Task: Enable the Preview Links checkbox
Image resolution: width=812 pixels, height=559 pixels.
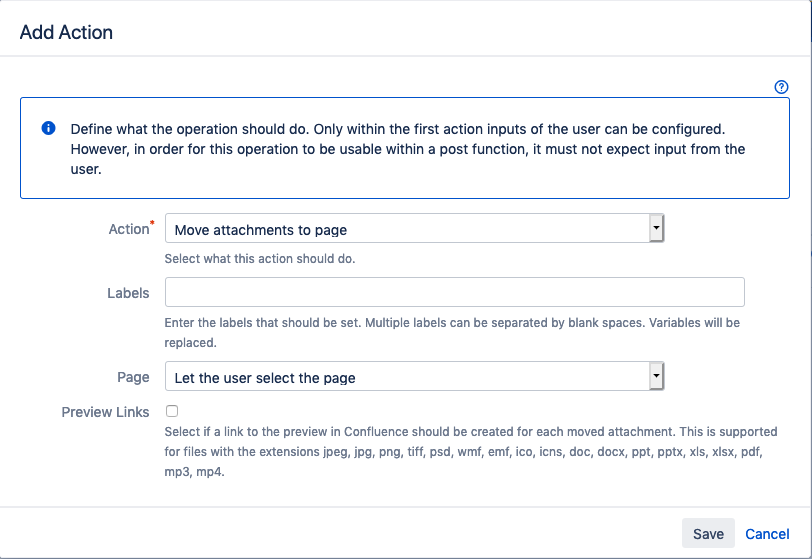Action: point(172,411)
